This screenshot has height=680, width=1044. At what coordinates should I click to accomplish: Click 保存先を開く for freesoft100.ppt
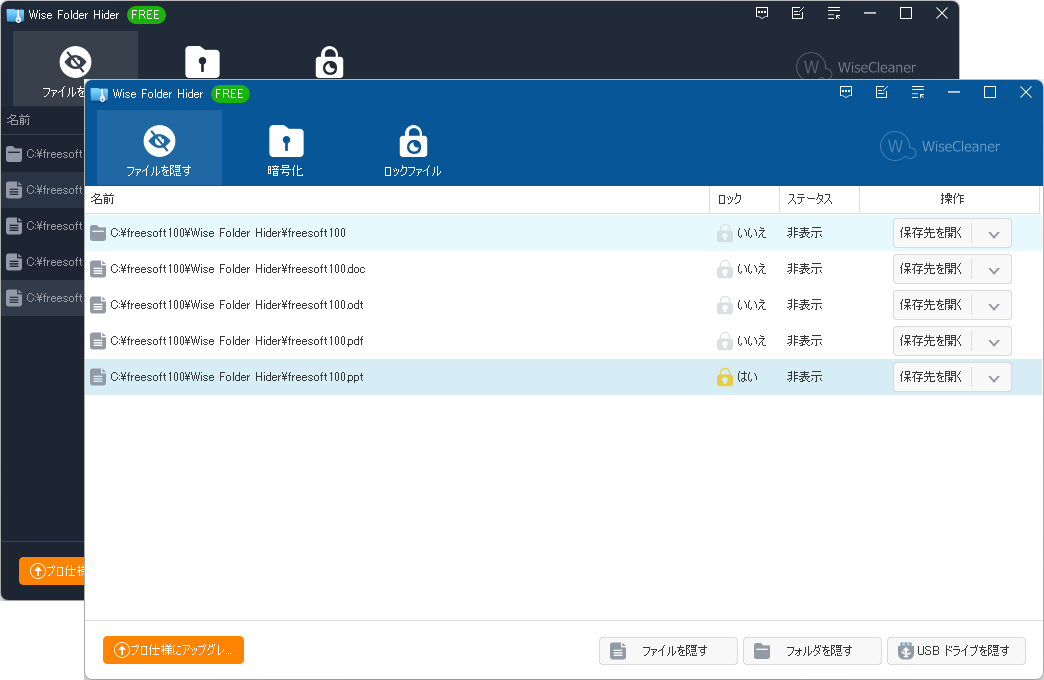[932, 377]
